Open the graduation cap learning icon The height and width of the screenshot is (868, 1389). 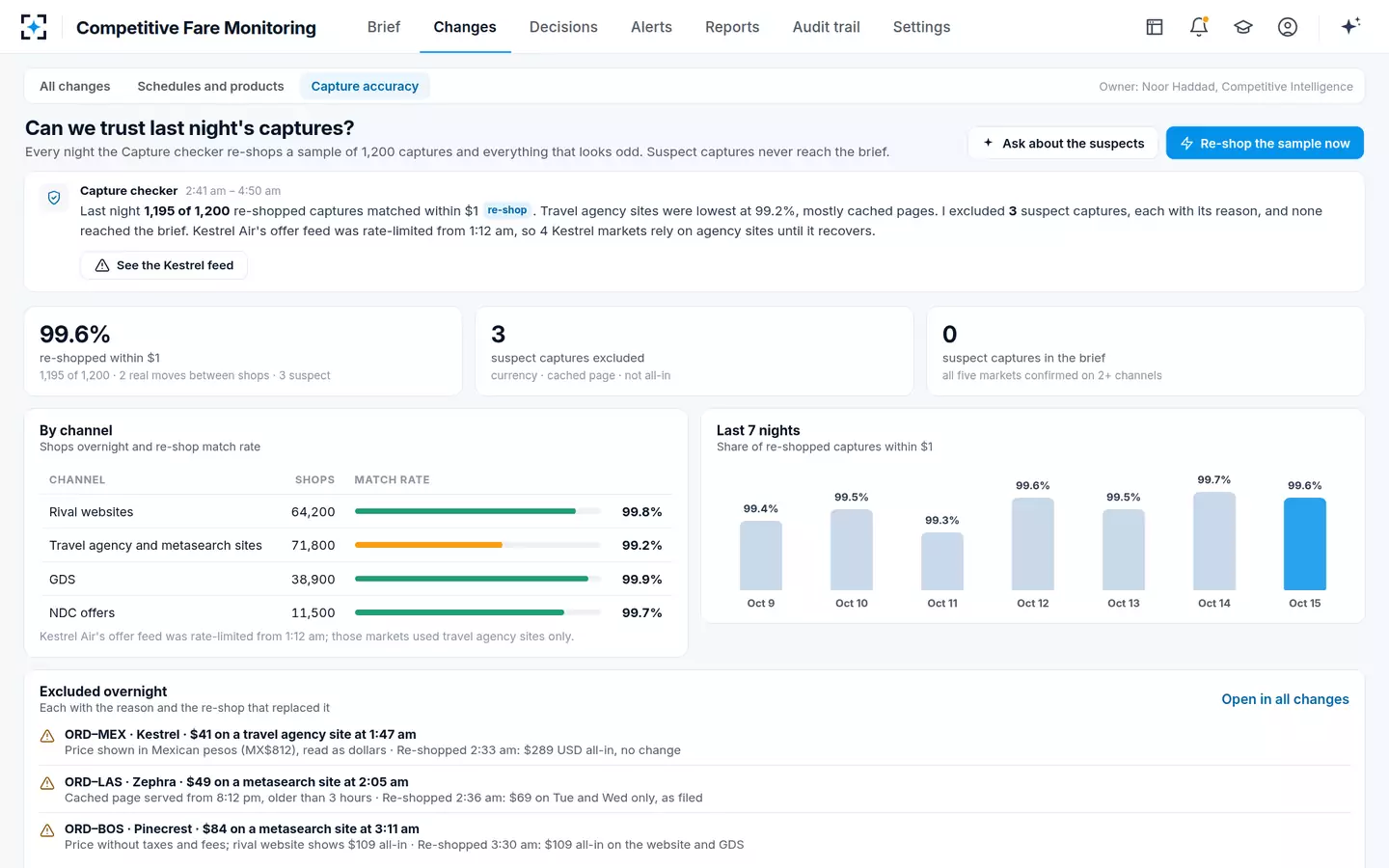click(x=1243, y=27)
